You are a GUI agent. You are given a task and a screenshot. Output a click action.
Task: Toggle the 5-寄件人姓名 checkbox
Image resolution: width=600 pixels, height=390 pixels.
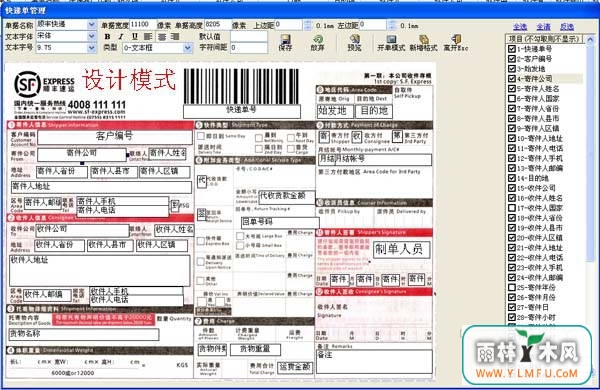click(x=512, y=89)
